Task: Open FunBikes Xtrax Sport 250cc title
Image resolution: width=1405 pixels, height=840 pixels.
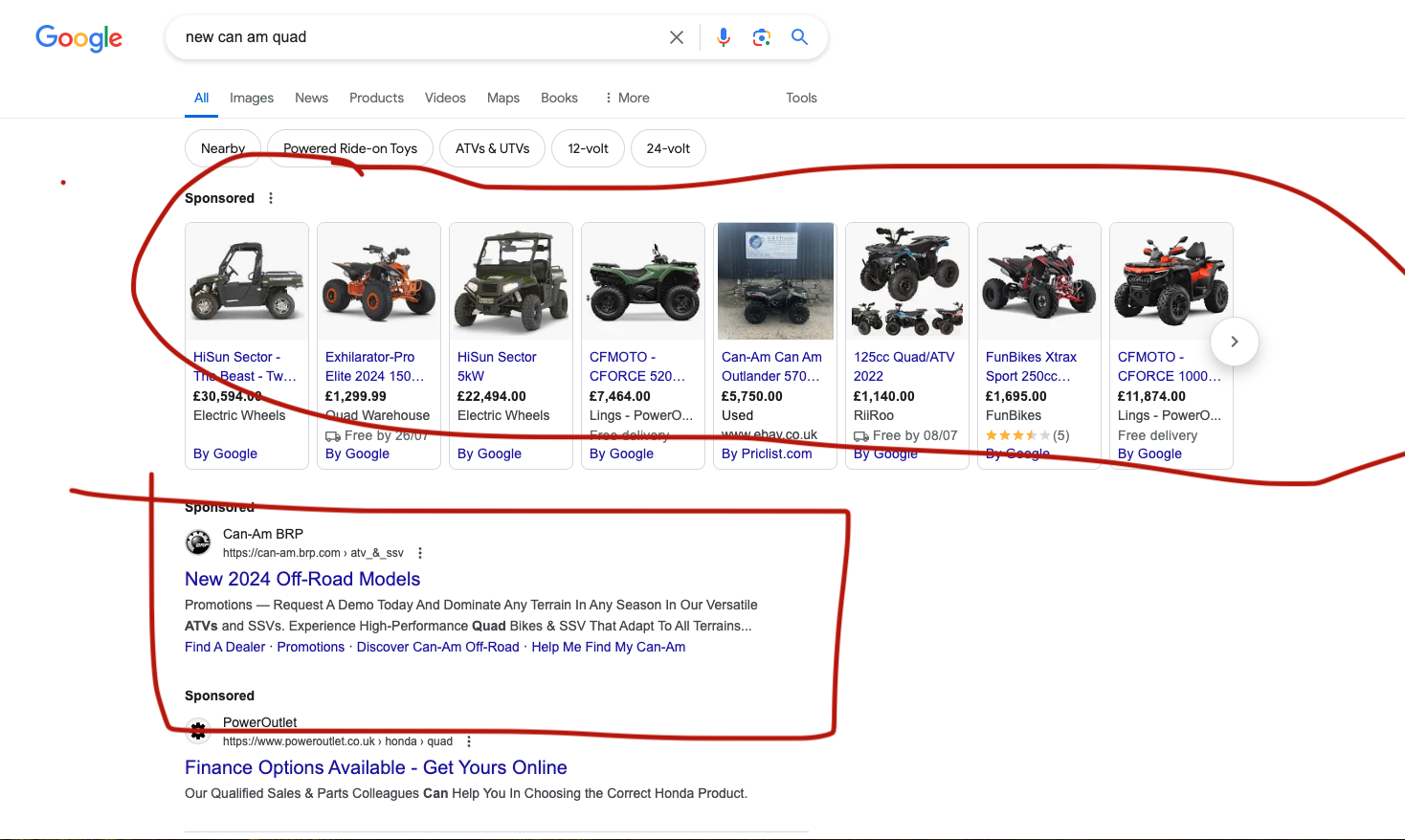Action: coord(1032,366)
